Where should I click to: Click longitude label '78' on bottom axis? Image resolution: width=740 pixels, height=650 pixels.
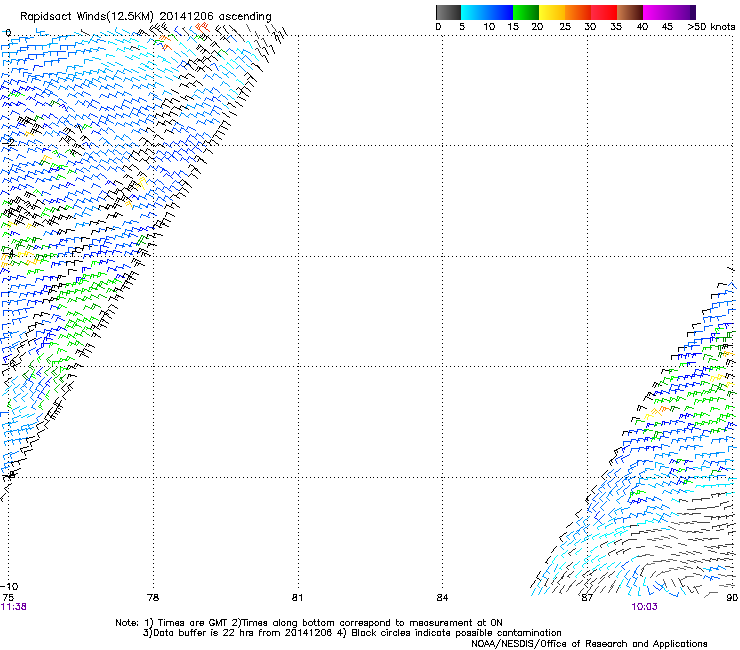click(x=153, y=598)
